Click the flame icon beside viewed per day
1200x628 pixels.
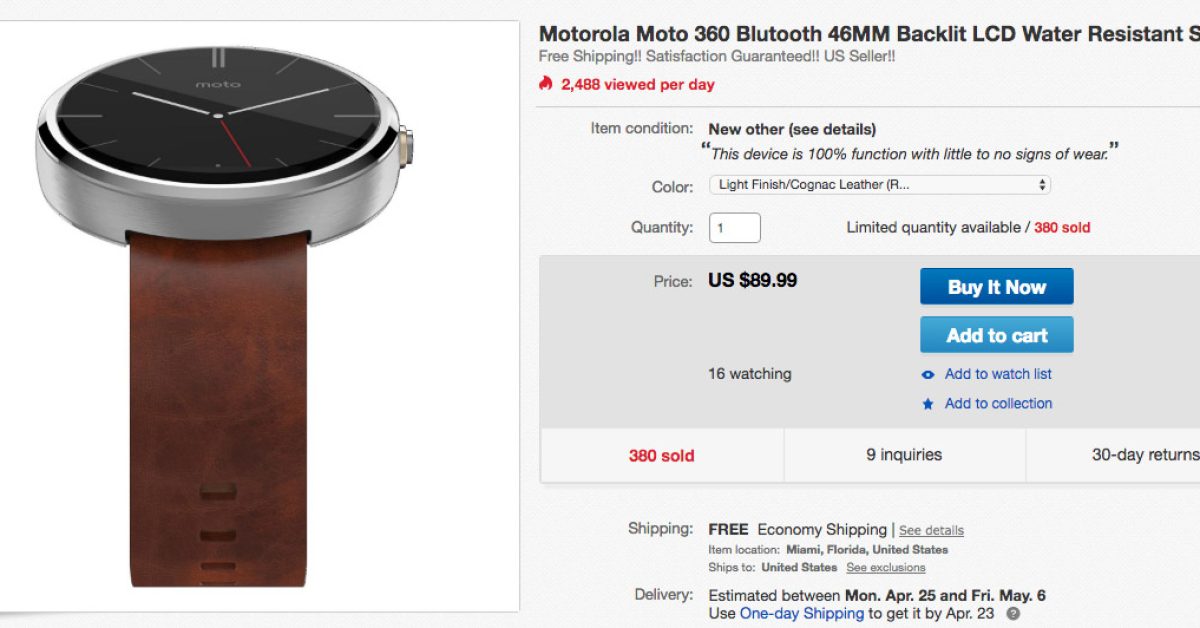tap(545, 84)
